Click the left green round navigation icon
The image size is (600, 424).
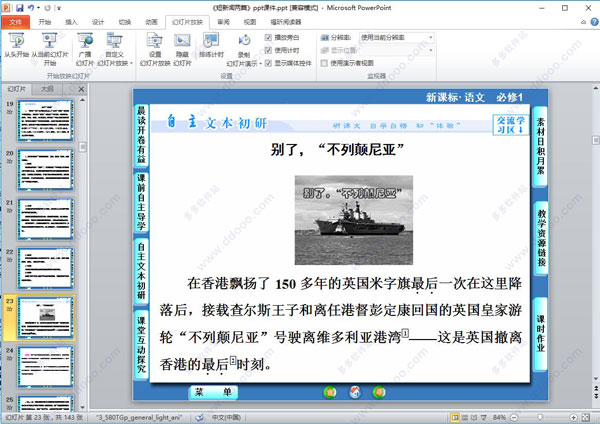[x=330, y=392]
